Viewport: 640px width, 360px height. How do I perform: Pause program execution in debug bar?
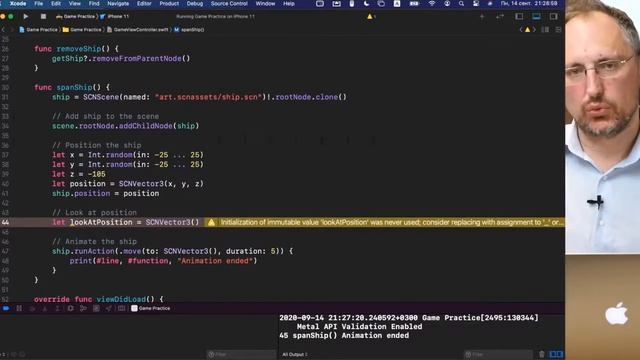click(19, 309)
